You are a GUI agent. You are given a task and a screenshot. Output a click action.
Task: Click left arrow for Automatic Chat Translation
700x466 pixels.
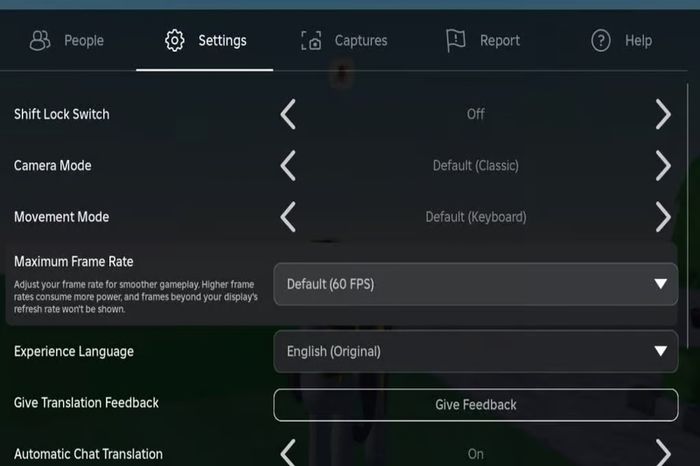point(288,453)
